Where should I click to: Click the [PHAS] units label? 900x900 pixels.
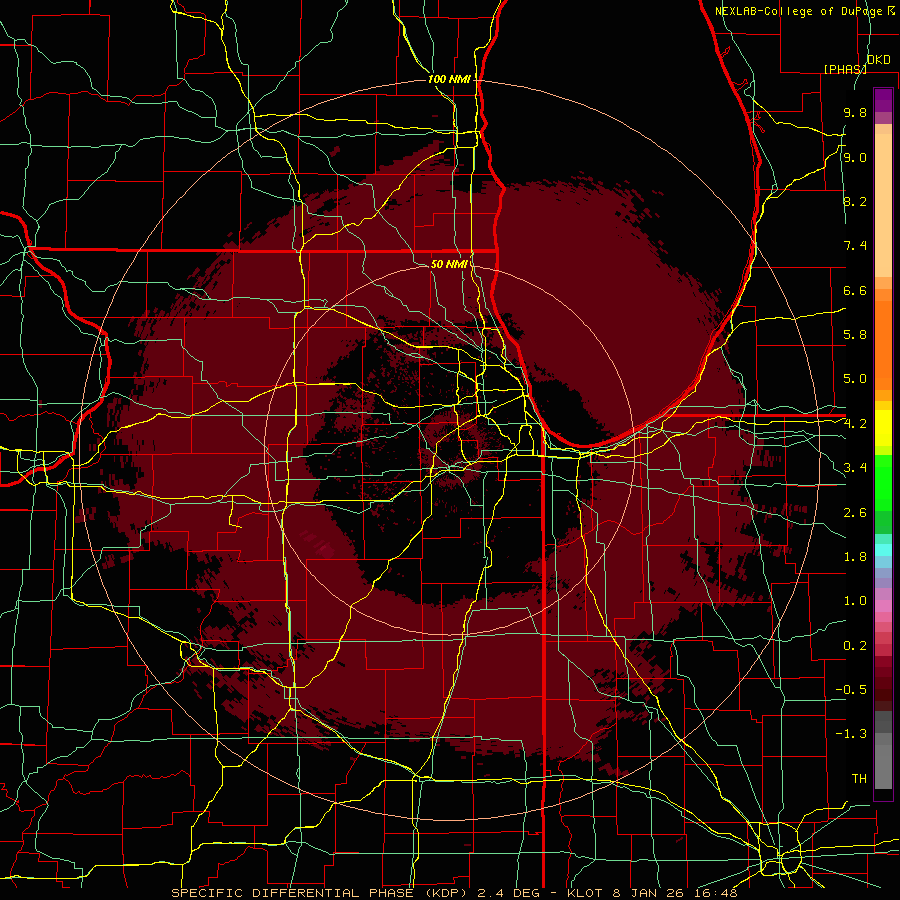click(x=845, y=69)
